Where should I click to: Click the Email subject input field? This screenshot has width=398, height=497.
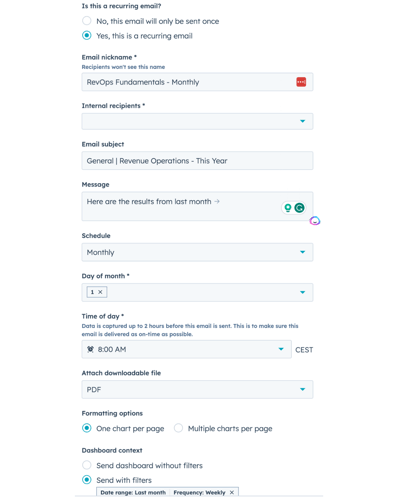(x=197, y=161)
